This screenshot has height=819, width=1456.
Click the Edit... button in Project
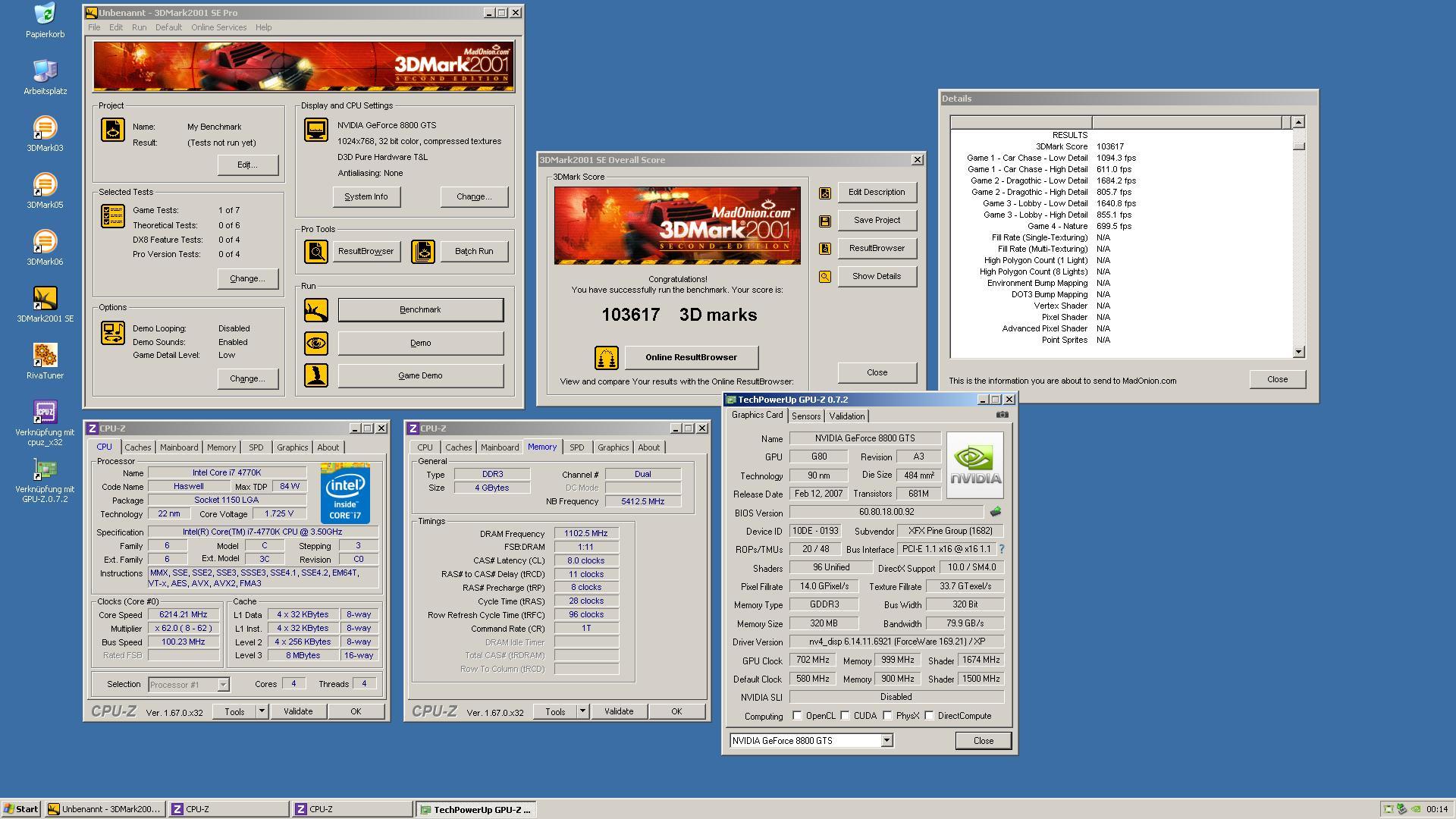coord(248,165)
